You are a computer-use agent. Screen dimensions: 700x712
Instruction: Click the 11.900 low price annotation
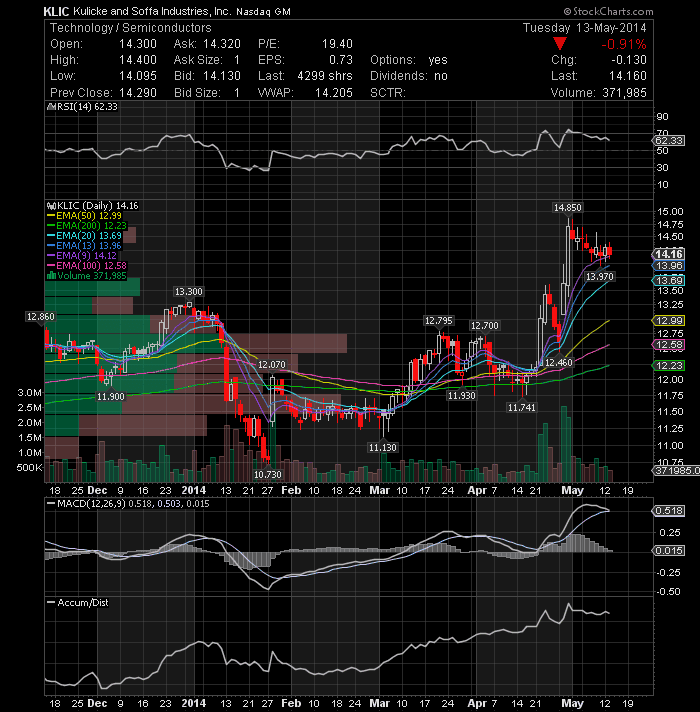[x=110, y=396]
